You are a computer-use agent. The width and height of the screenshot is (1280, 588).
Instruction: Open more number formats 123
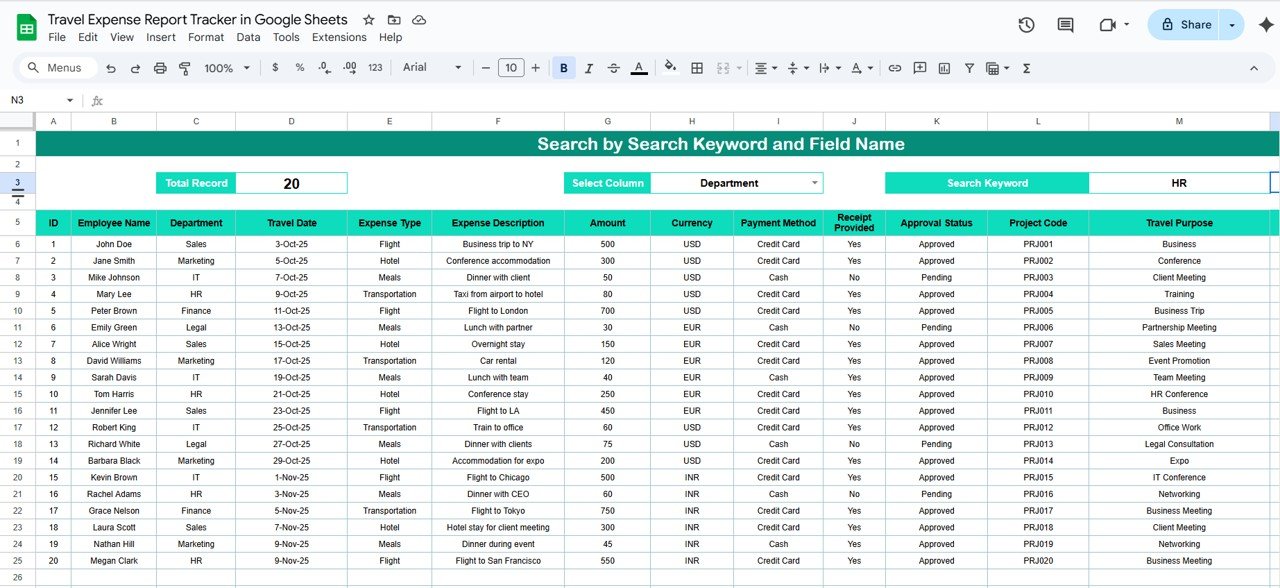[375, 68]
